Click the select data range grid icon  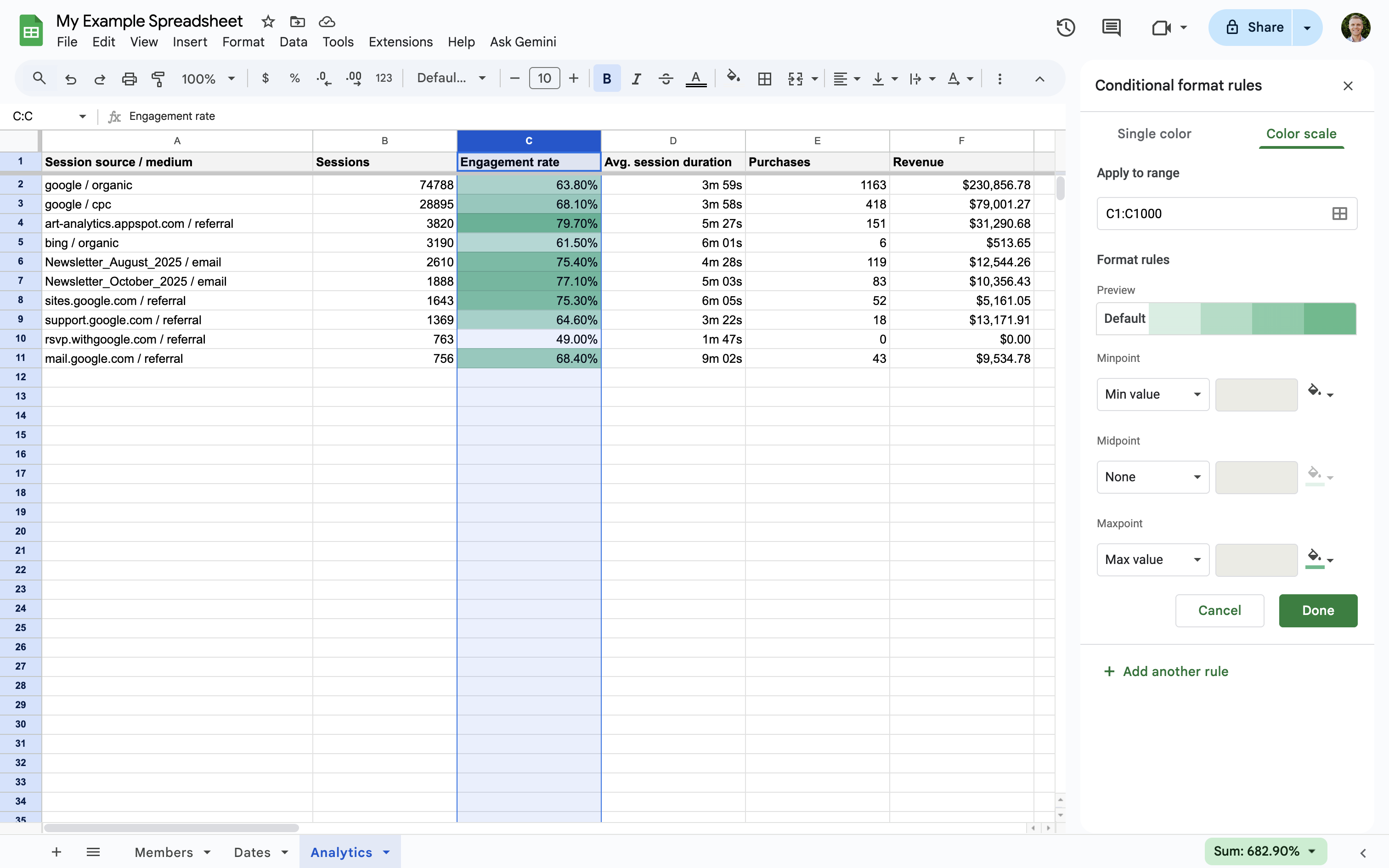(x=1339, y=214)
